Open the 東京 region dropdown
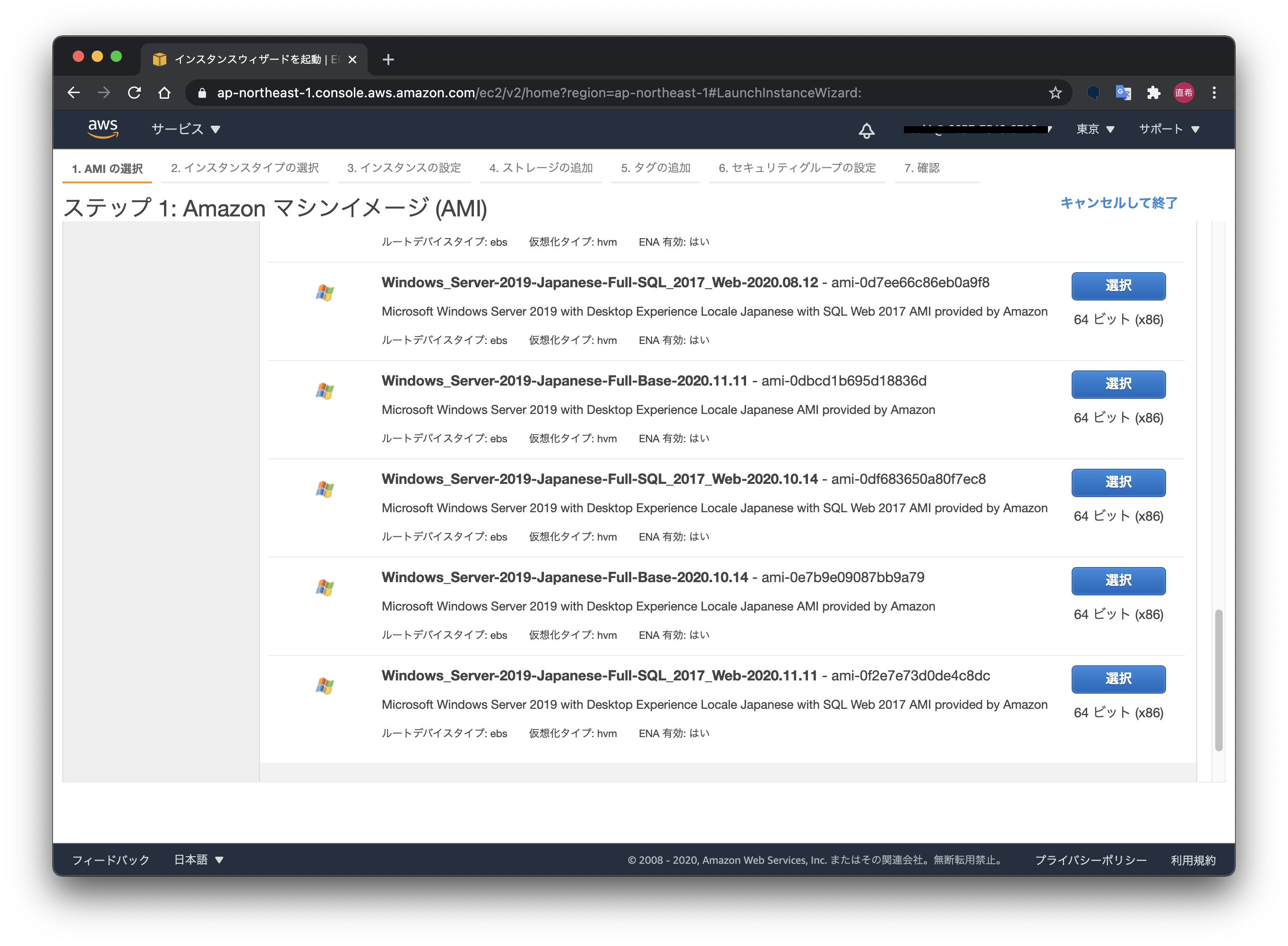Screen dimensions: 1288x946 pos(1094,129)
